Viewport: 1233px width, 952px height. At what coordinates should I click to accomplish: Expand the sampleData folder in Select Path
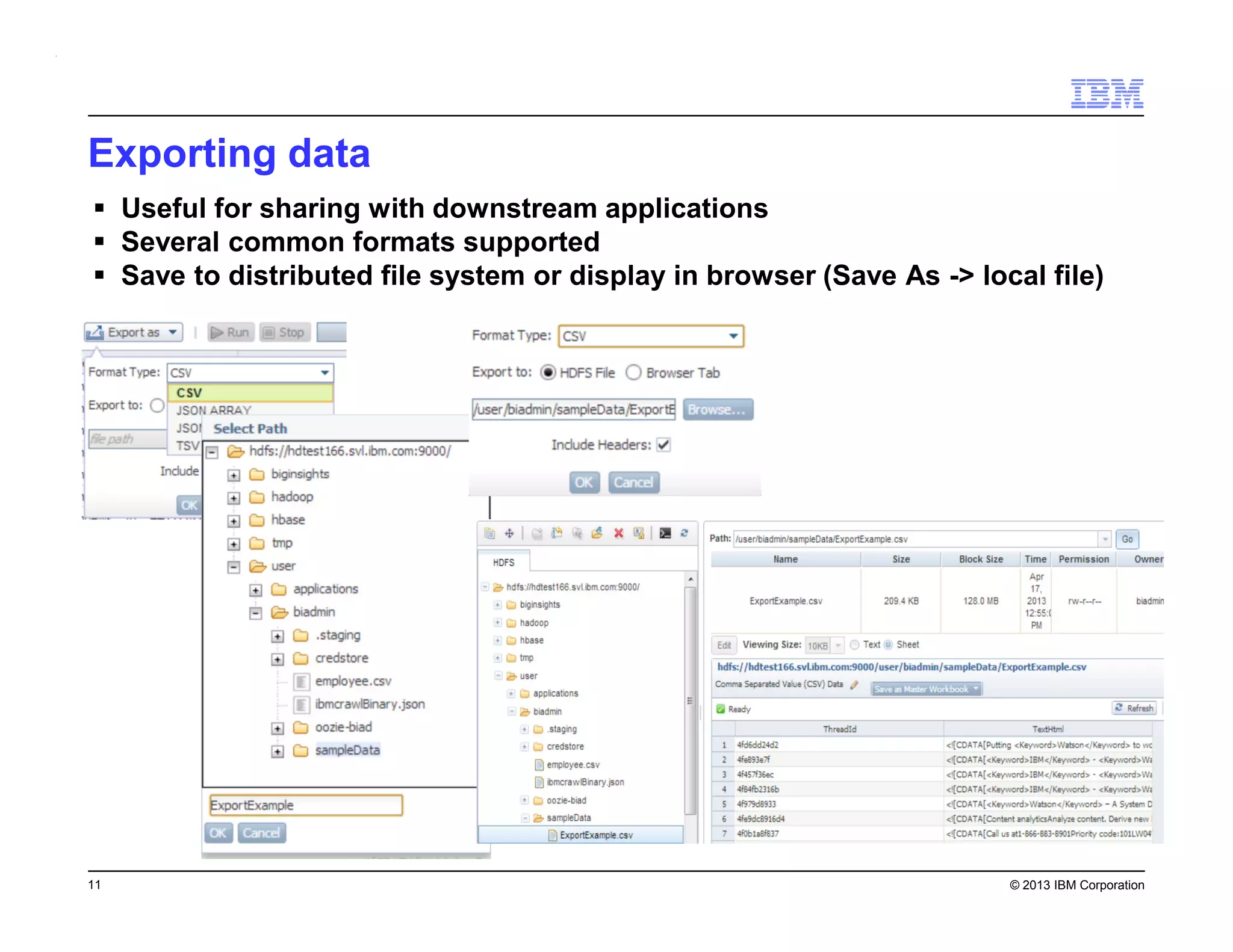278,752
